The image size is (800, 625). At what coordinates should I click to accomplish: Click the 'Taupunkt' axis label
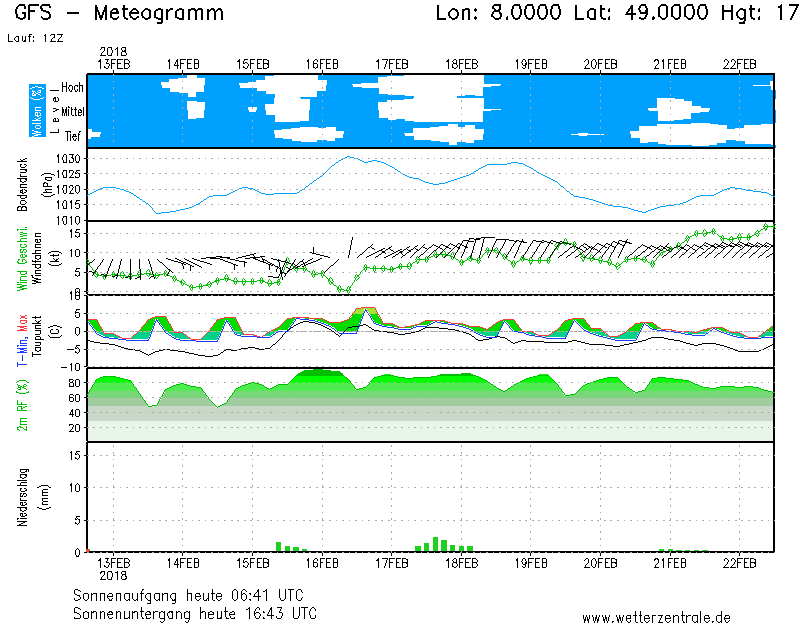(x=36, y=336)
